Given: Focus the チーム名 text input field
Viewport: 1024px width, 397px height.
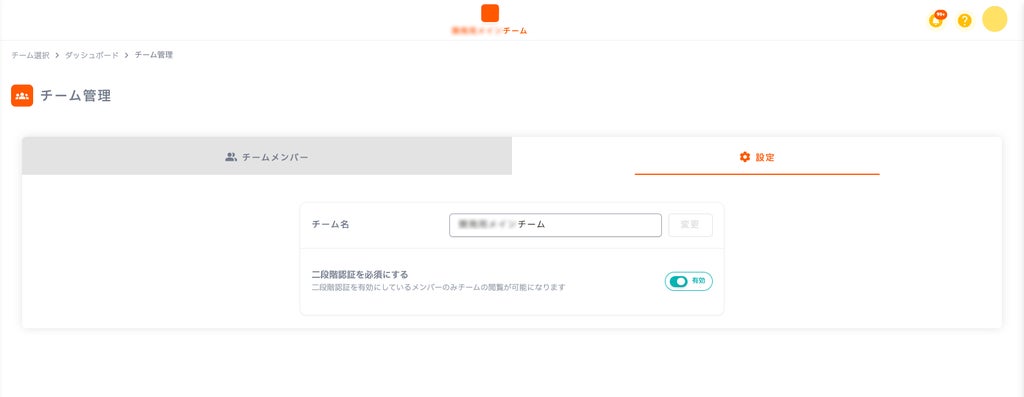Looking at the screenshot, I should click(x=555, y=225).
